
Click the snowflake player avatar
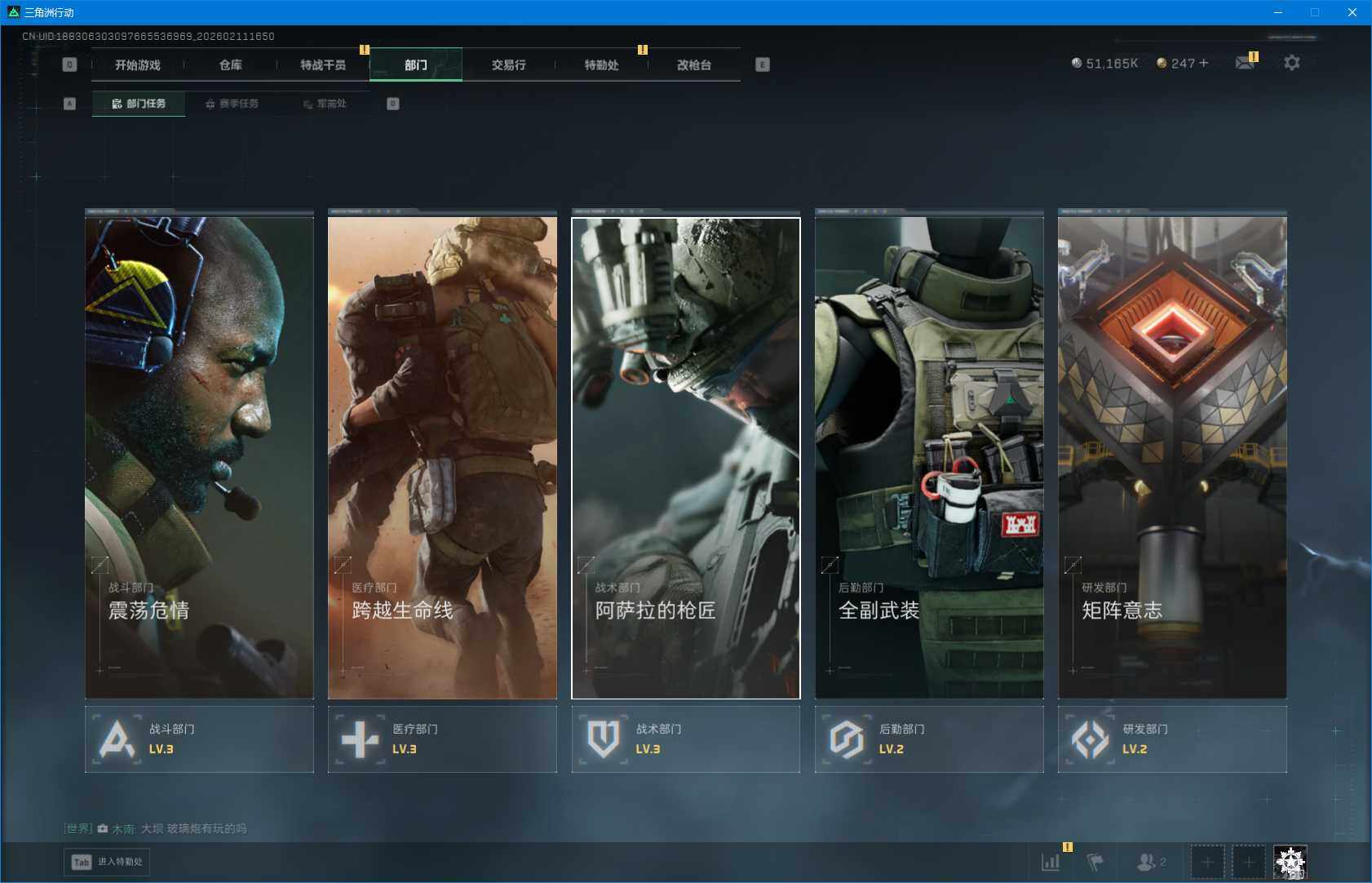click(1290, 862)
